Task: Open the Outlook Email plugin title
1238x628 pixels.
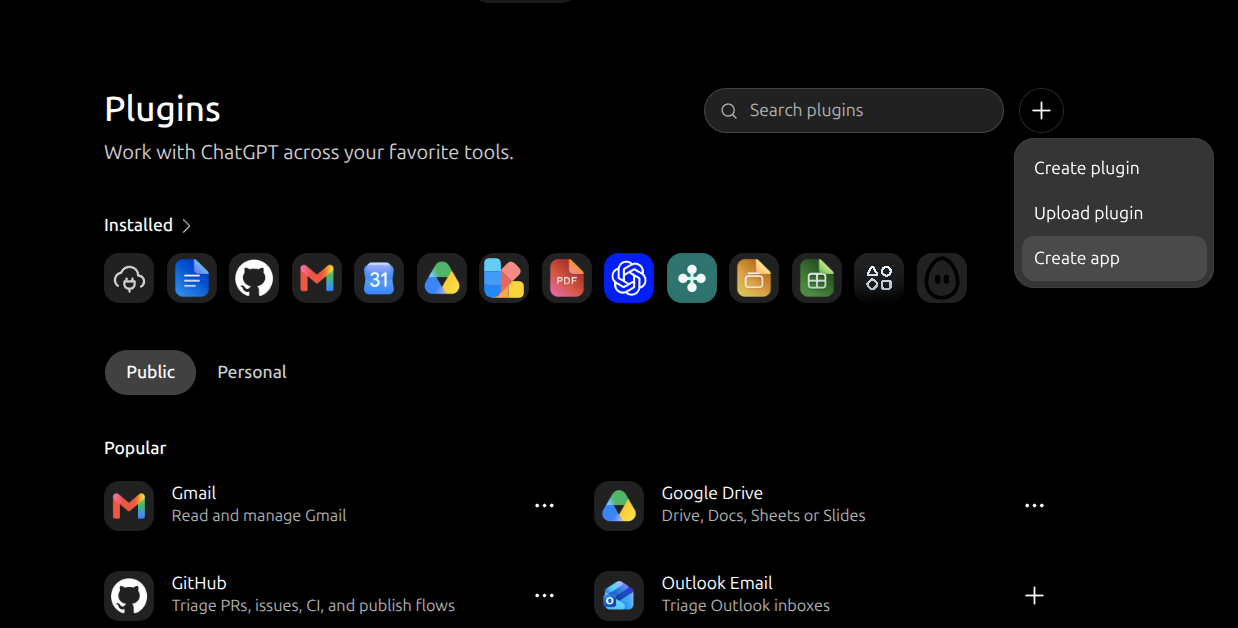Action: point(717,583)
